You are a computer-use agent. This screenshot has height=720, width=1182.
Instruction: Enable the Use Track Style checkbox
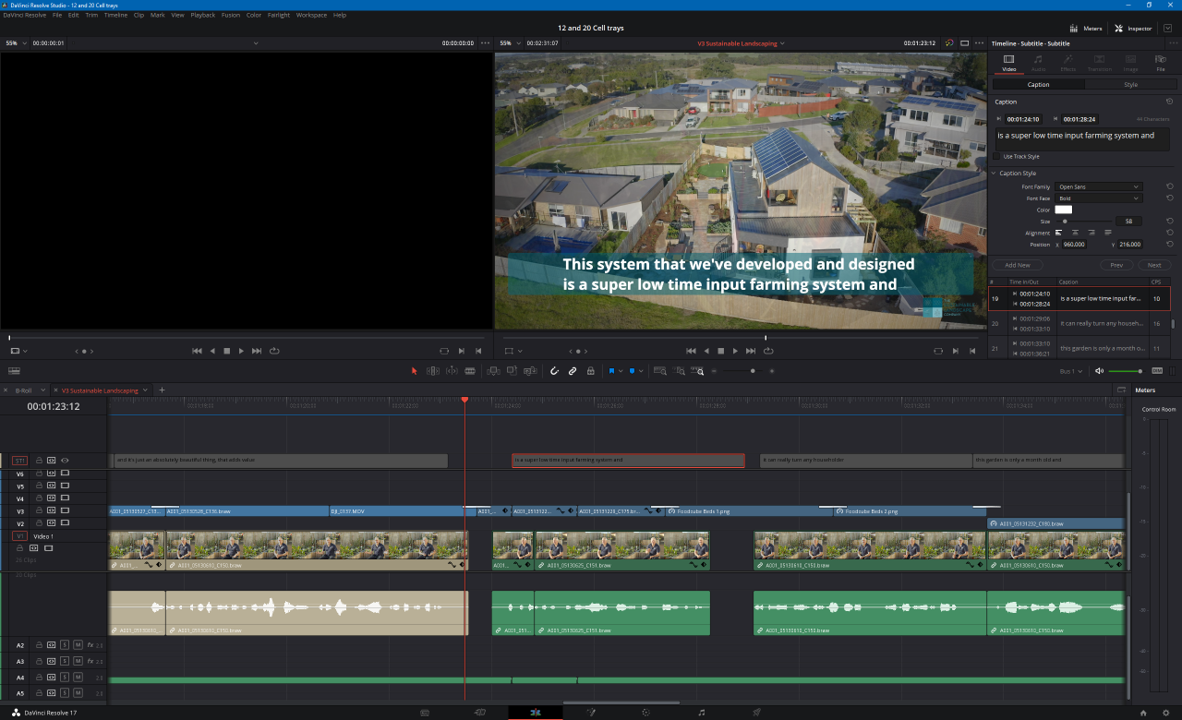coord(997,157)
